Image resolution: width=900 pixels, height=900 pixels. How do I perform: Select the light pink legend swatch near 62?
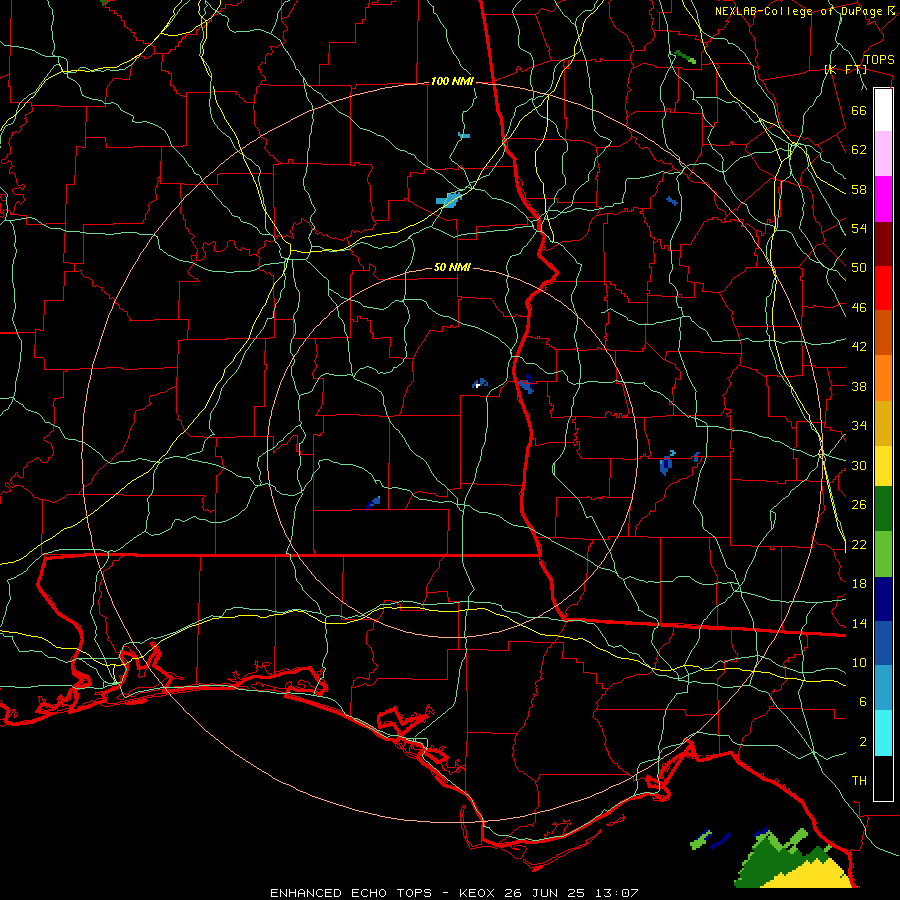(x=883, y=153)
